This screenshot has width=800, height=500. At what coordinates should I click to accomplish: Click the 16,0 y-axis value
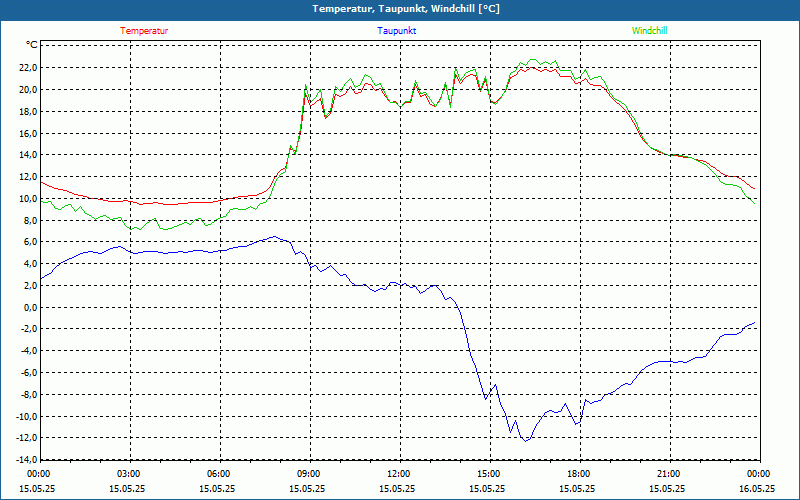tap(28, 134)
